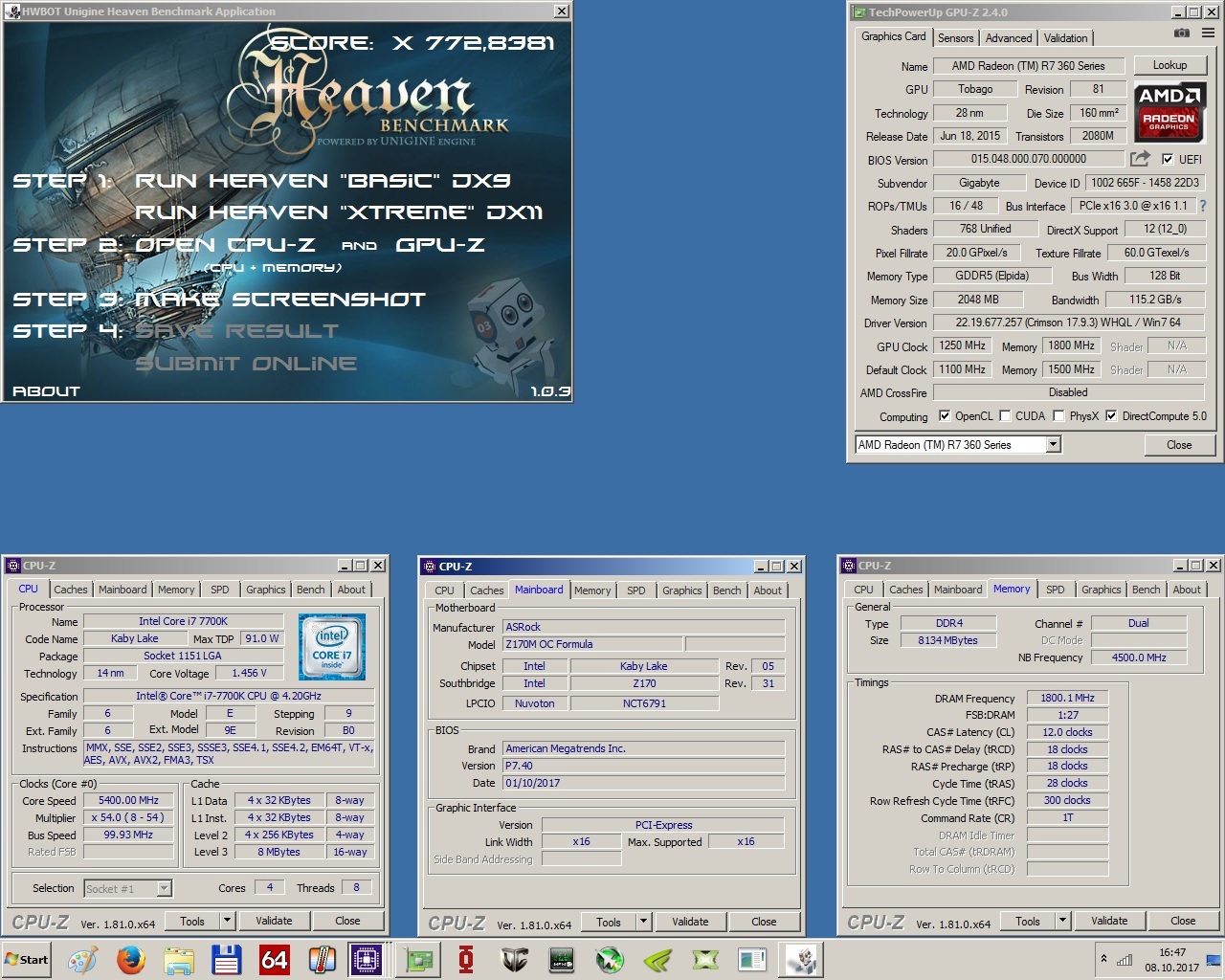Click the Intel Core i7 inside badge
The height and width of the screenshot is (980, 1225).
pos(331,648)
